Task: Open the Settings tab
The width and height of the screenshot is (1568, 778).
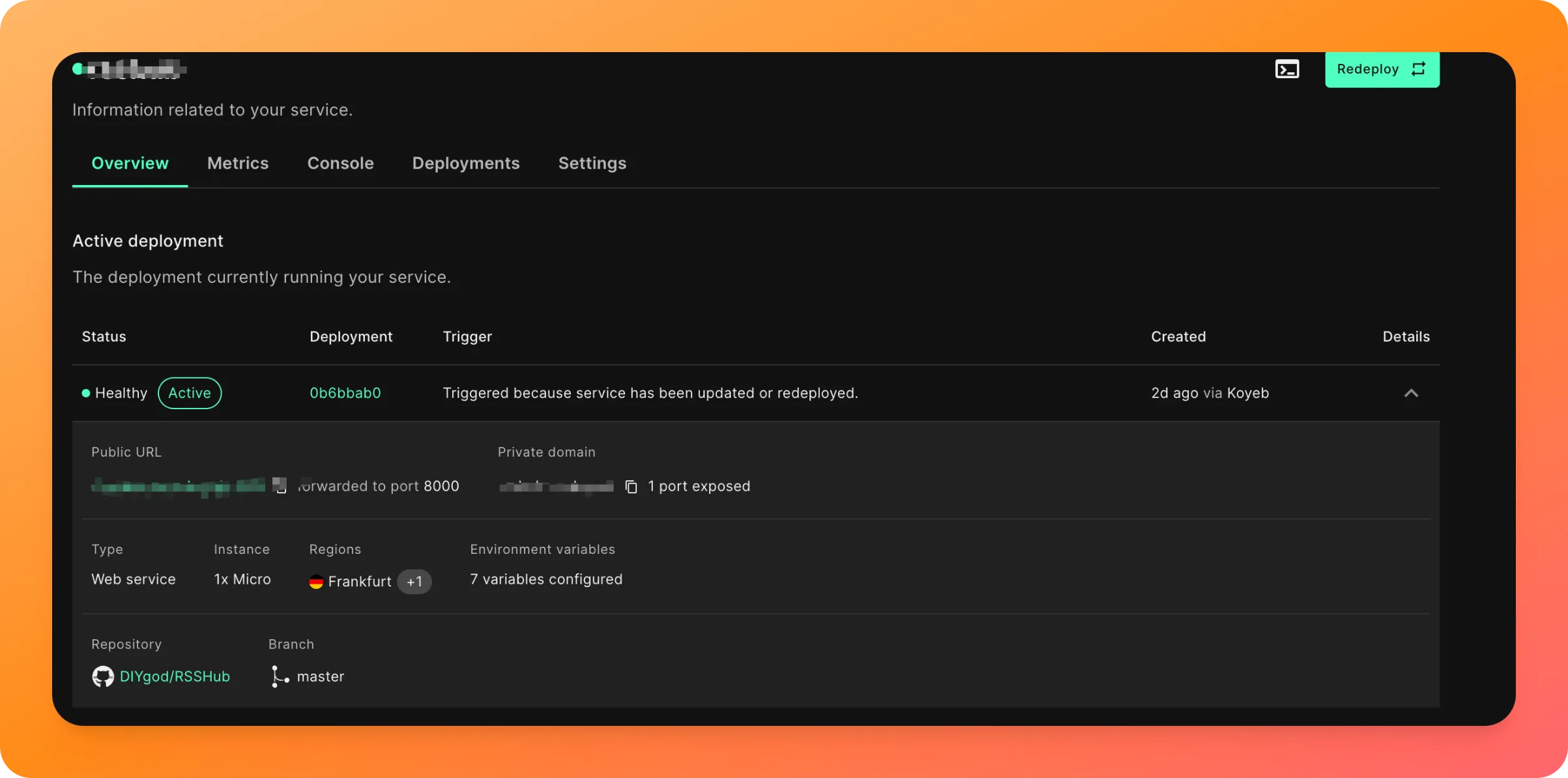Action: pos(592,163)
